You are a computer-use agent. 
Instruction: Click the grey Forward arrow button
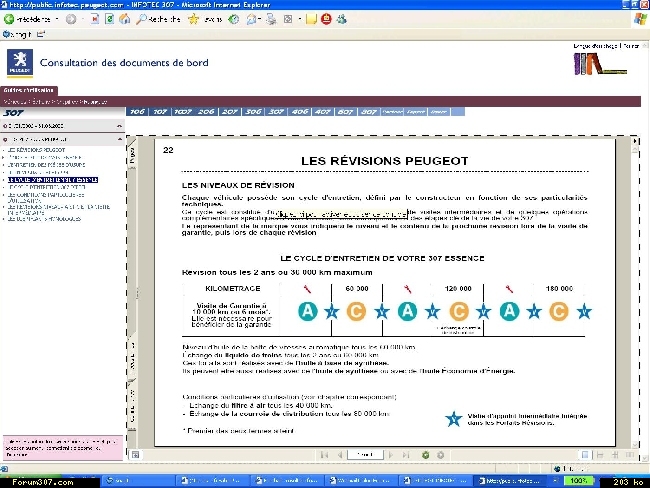(71, 19)
